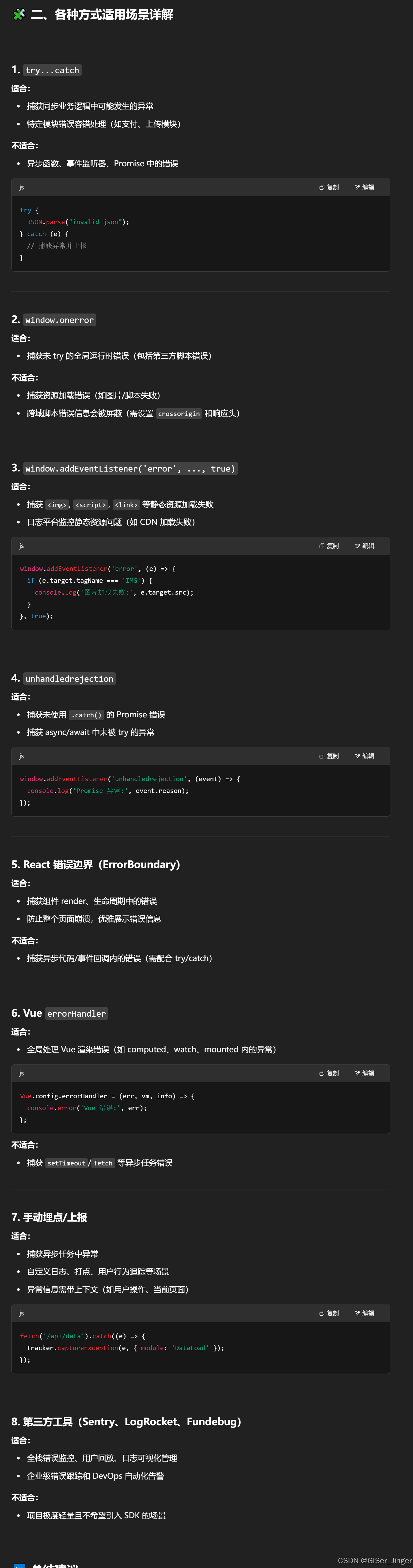This screenshot has width=413, height=1568.
Task: Click code line console.log('Promise 异常:', event.reason);
Action: 108,791
